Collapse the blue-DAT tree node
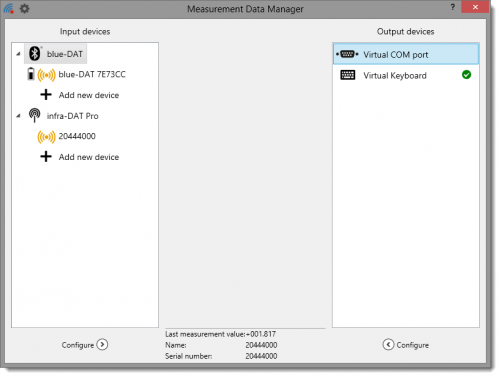 point(18,54)
